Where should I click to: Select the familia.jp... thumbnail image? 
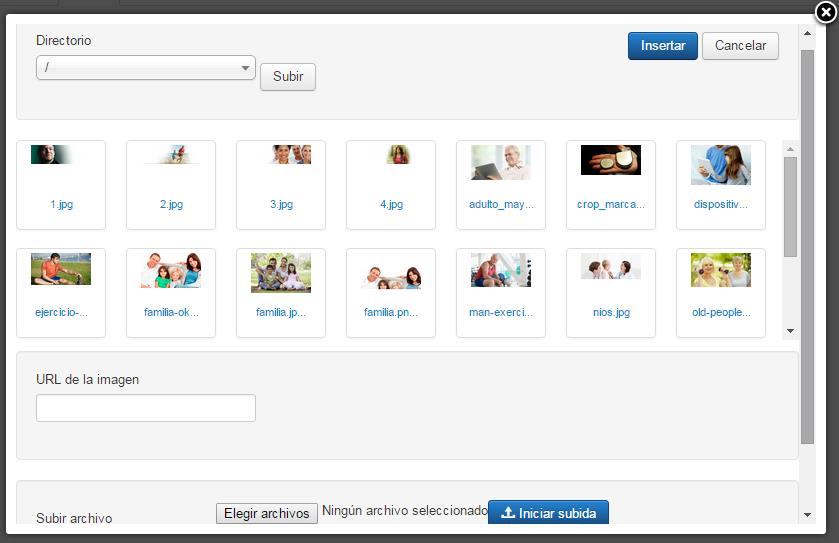[281, 273]
